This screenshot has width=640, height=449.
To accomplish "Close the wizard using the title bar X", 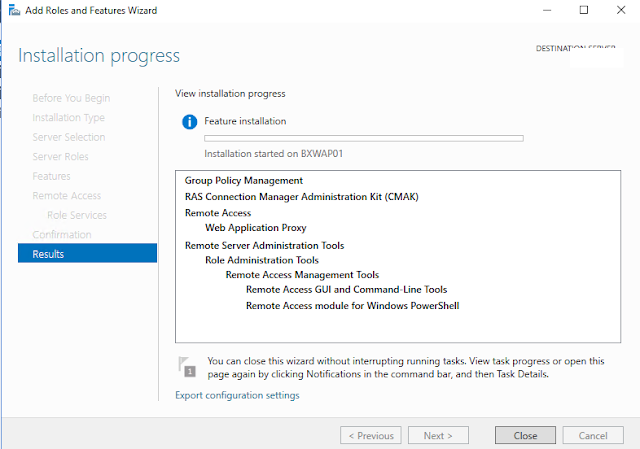I will (621, 10).
